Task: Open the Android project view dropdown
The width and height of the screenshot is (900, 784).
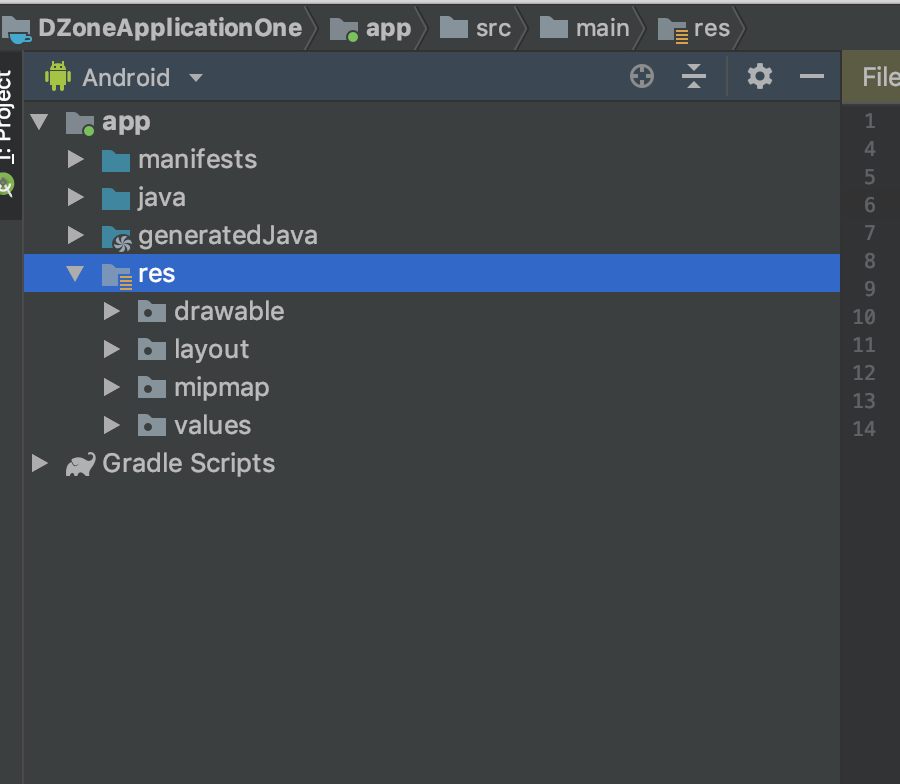Action: click(196, 78)
